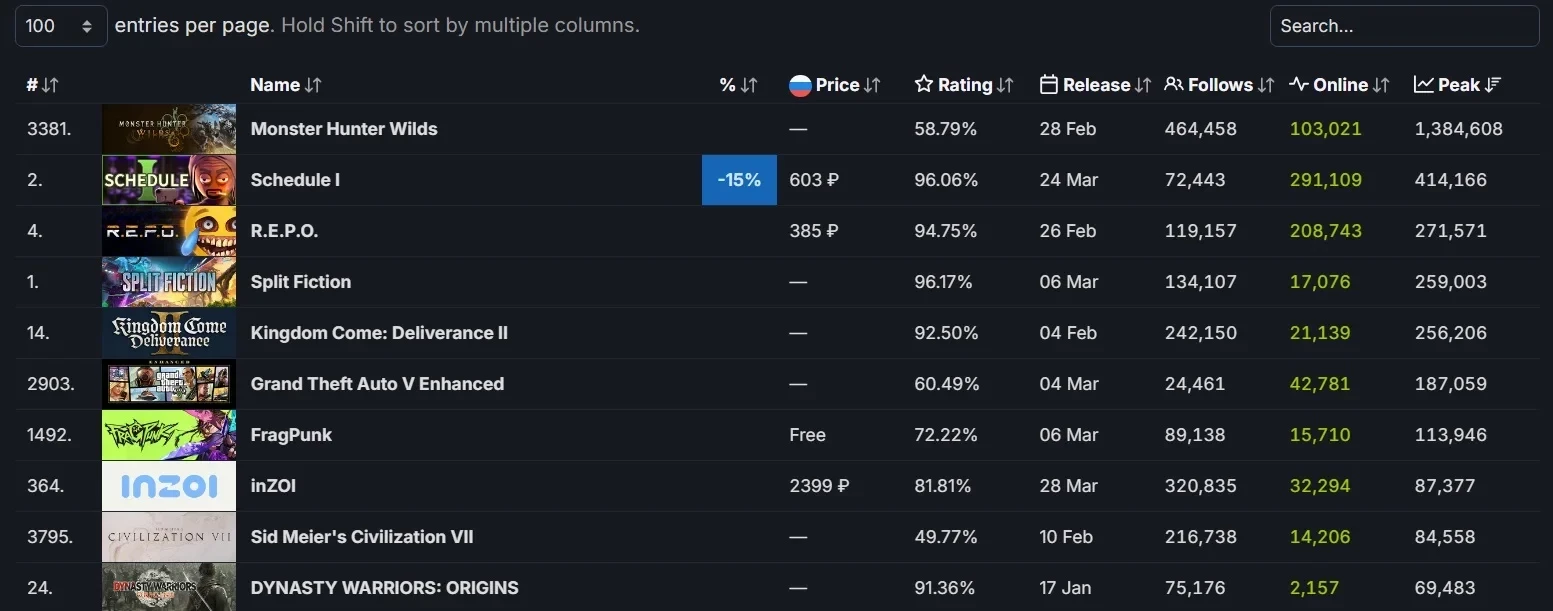This screenshot has height=611, width=1553.
Task: Sort by the Online activity column
Action: (1339, 85)
